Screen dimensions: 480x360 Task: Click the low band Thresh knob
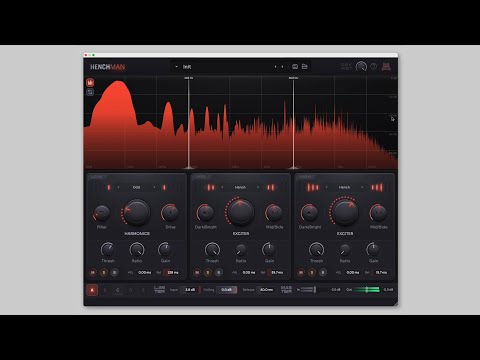[108, 249]
